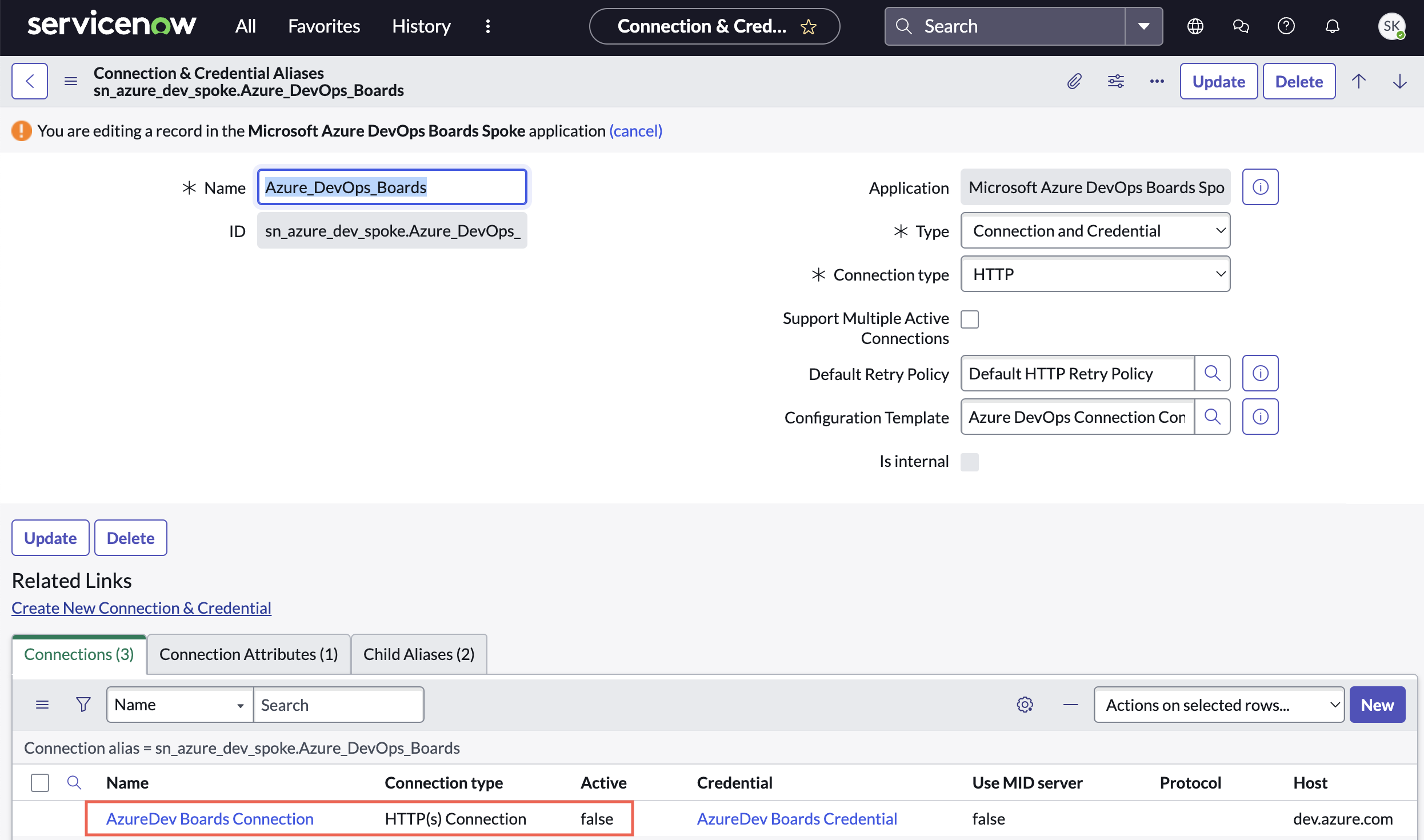This screenshot has width=1424, height=840.
Task: Sort by Use MID server column header
Action: [x=1027, y=782]
